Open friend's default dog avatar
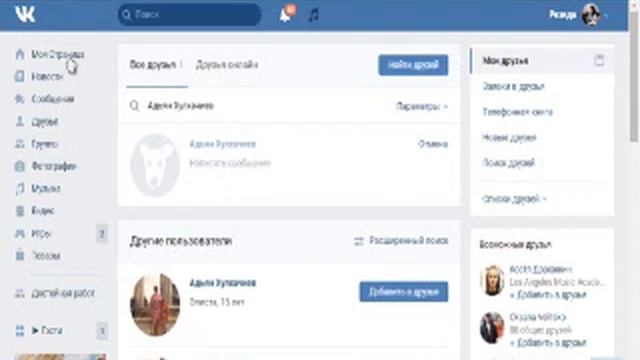 pos(155,165)
